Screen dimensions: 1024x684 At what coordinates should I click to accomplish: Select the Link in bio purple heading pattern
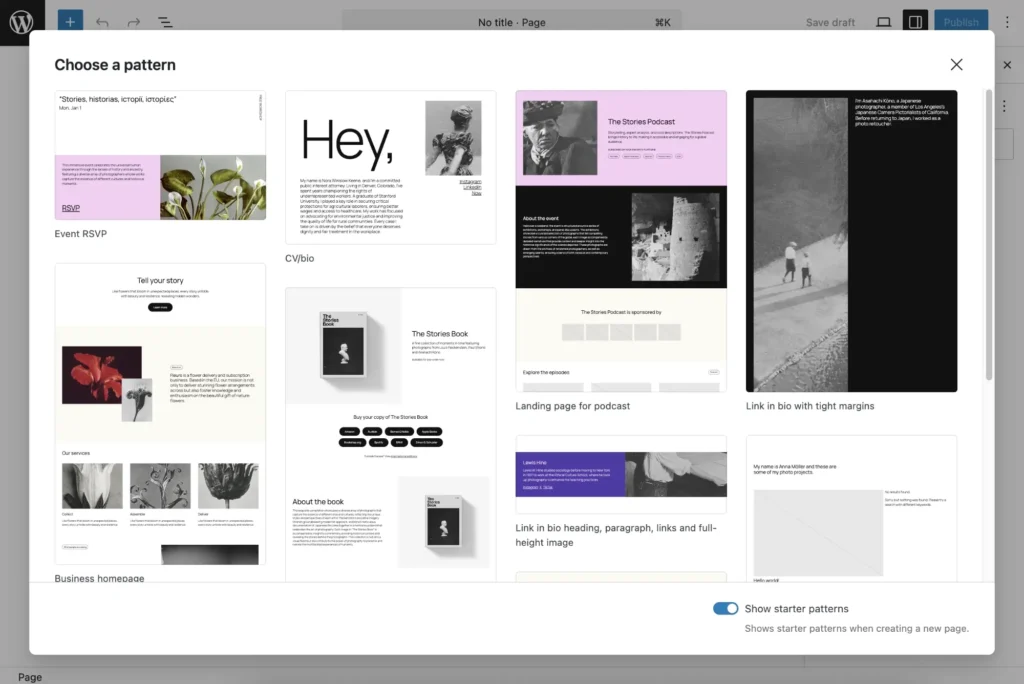pos(621,474)
